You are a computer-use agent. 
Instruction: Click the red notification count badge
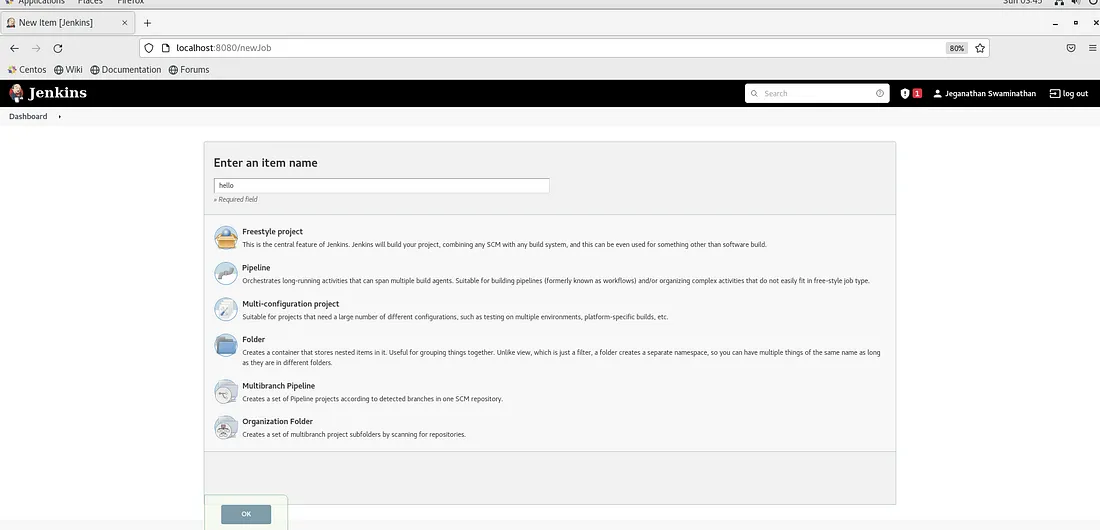tap(917, 93)
